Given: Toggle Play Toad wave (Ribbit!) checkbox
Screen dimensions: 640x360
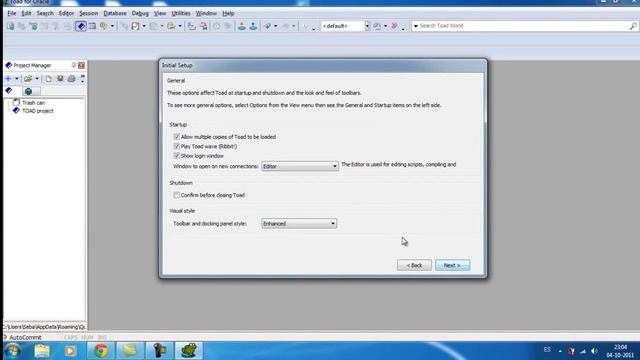Looking at the screenshot, I should pyautogui.click(x=176, y=146).
